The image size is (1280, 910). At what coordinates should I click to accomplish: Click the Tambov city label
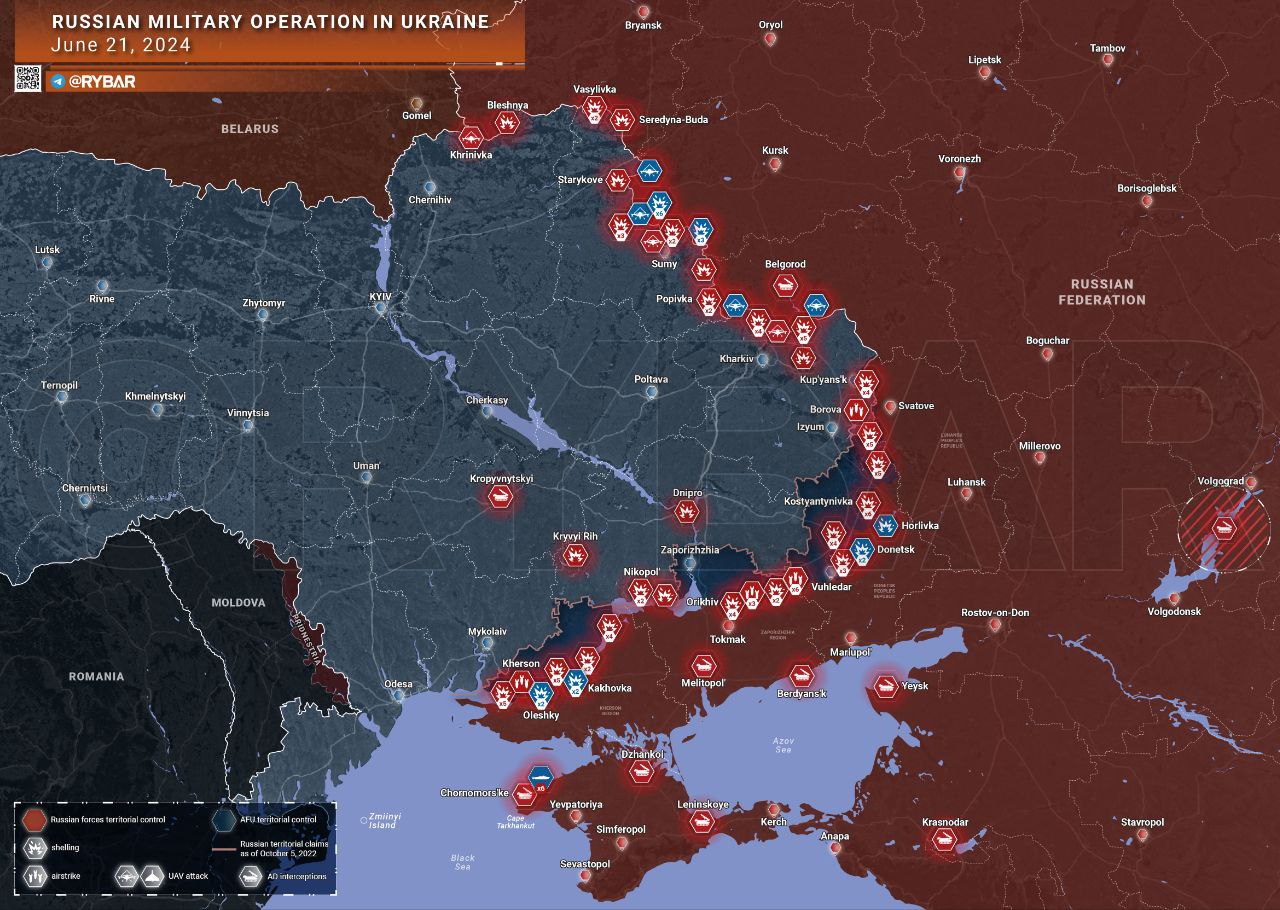tap(1107, 48)
